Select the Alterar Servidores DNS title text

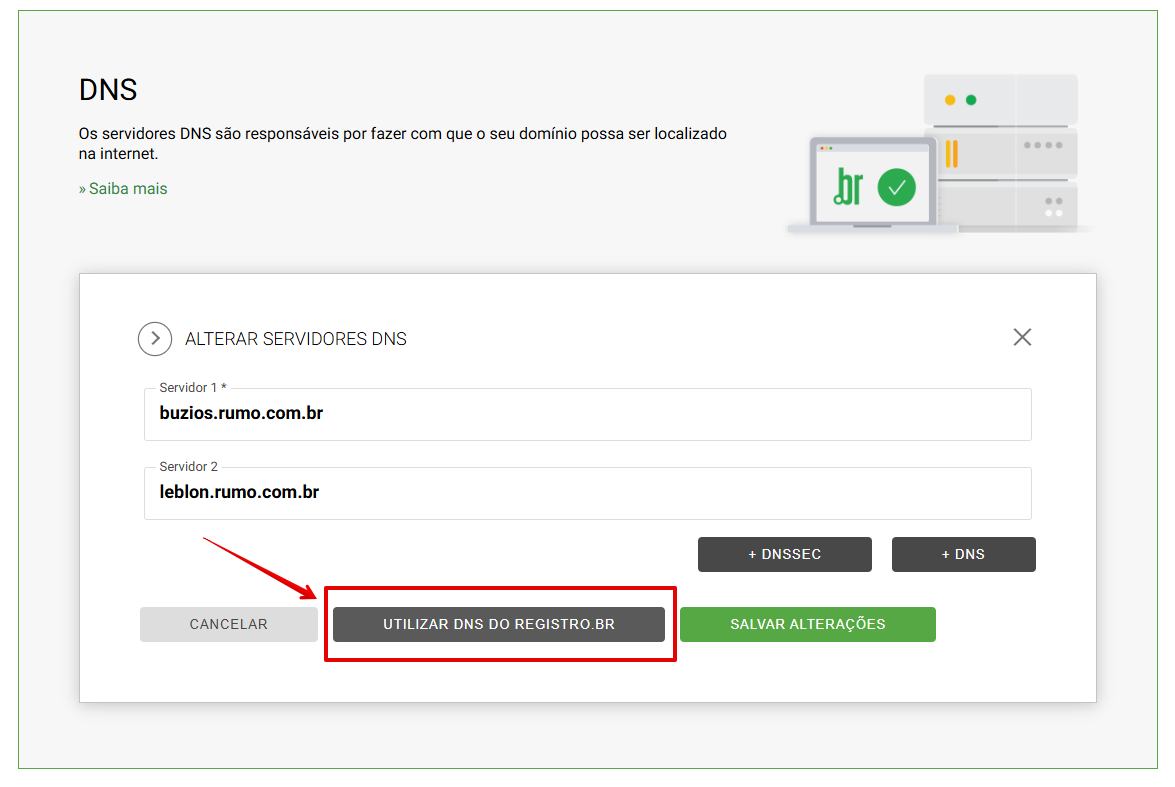(x=296, y=339)
